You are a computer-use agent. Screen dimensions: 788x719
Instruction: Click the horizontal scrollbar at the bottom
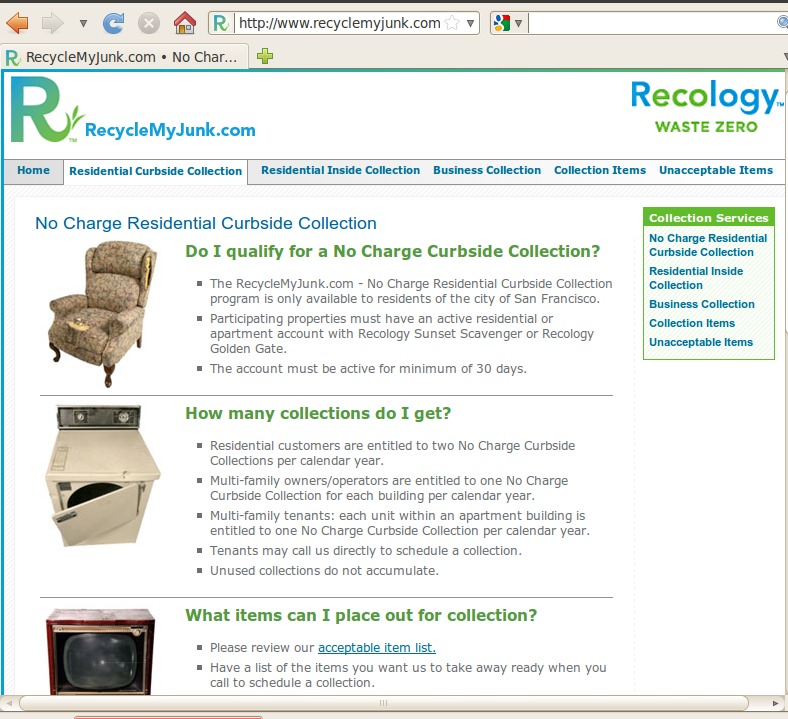pos(380,703)
